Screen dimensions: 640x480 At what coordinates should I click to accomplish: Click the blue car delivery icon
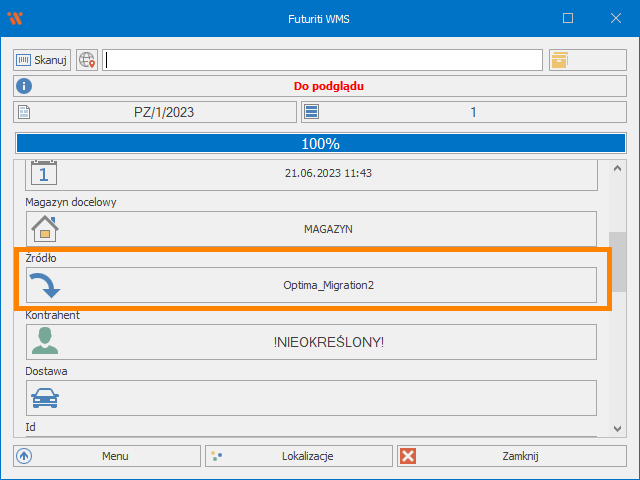click(x=45, y=397)
